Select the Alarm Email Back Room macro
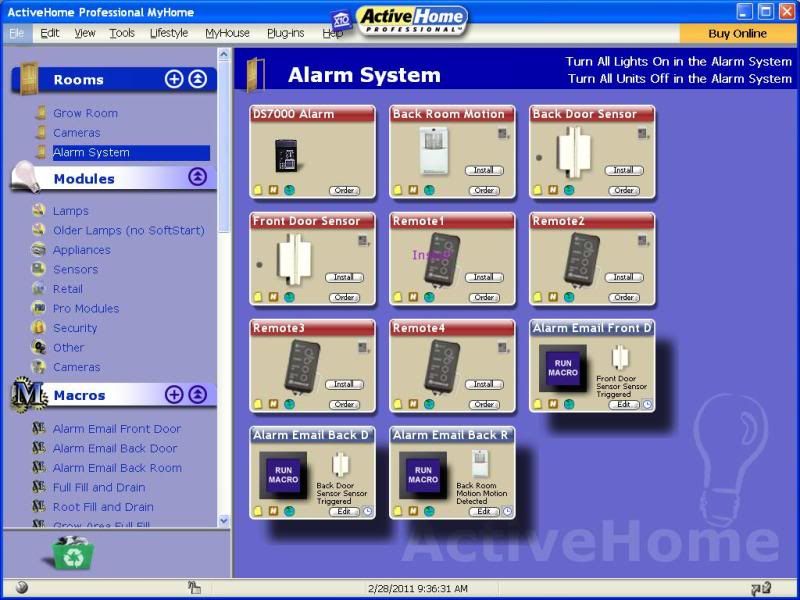The image size is (800, 600). [117, 468]
